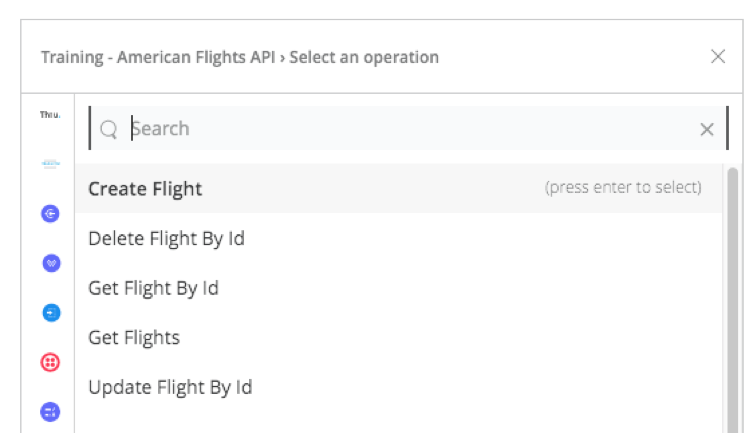Select the Create Flight operation
The height and width of the screenshot is (433, 756).
(x=398, y=189)
